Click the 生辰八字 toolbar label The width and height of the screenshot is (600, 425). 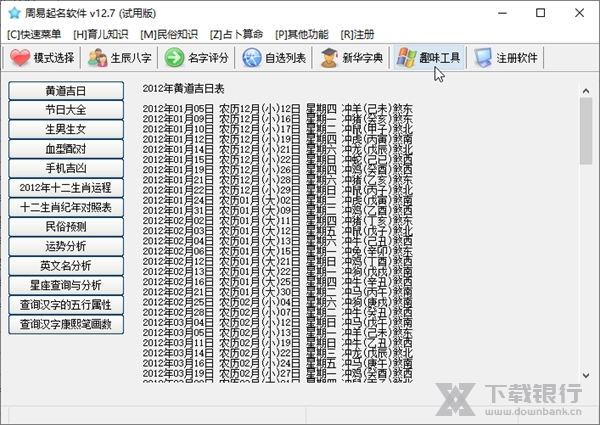click(x=131, y=58)
